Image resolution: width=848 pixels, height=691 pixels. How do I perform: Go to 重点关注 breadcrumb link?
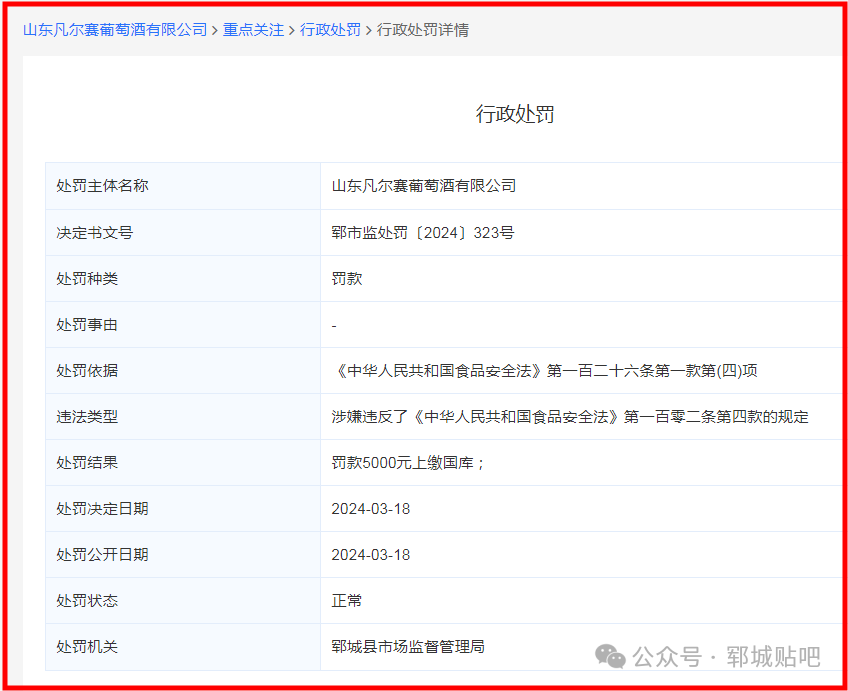coord(253,30)
